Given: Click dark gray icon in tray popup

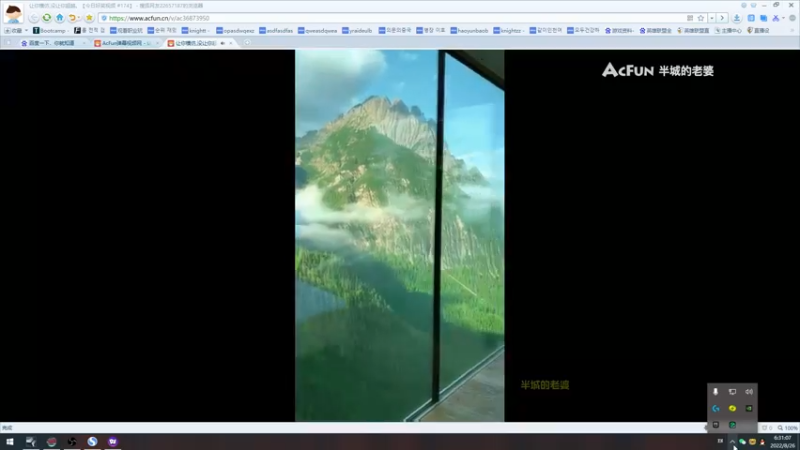Looking at the screenshot, I should (715, 424).
